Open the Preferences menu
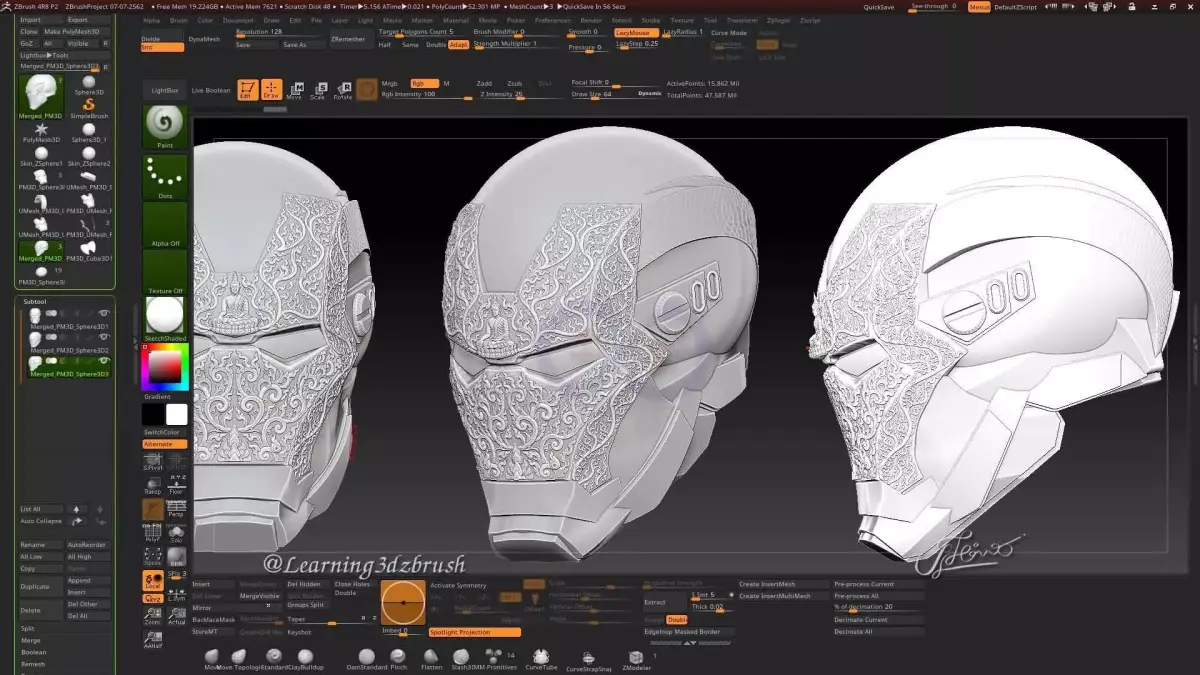Viewport: 1200px width, 675px height. click(552, 20)
